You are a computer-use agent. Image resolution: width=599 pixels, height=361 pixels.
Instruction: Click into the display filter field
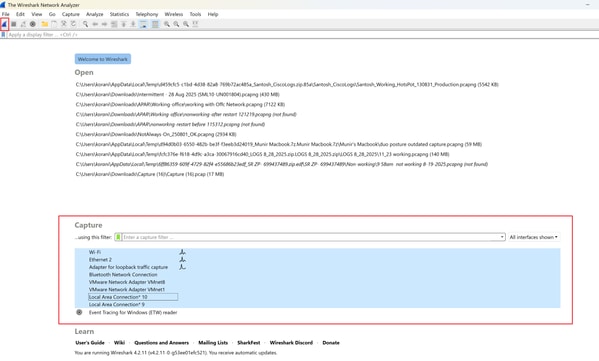(x=302, y=35)
